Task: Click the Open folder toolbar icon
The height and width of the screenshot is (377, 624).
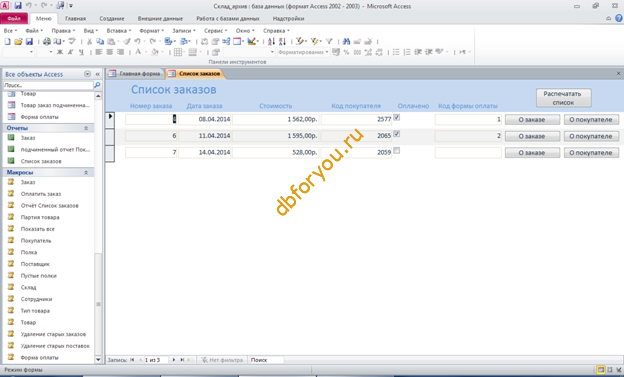Action: (18, 41)
